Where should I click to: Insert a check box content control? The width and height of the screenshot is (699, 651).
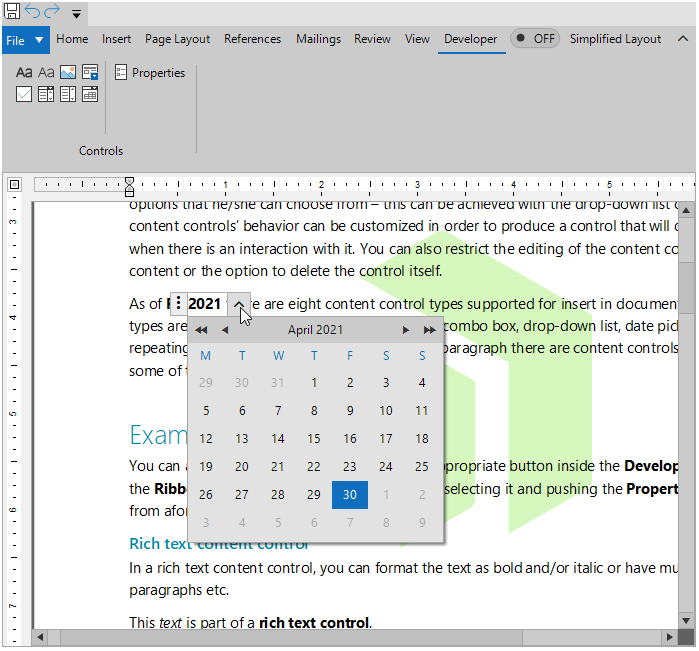click(x=24, y=94)
